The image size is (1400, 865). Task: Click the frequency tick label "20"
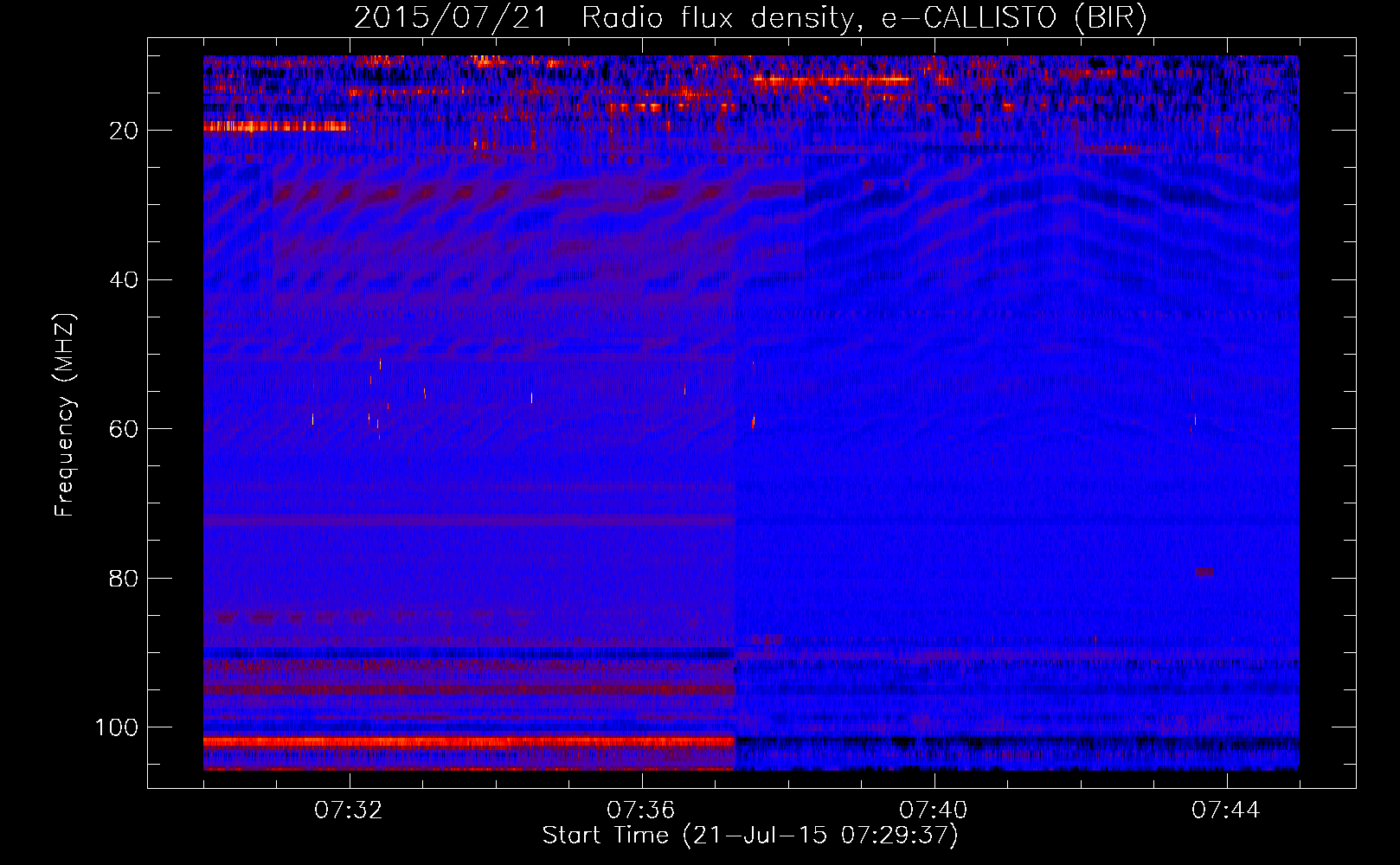125,131
